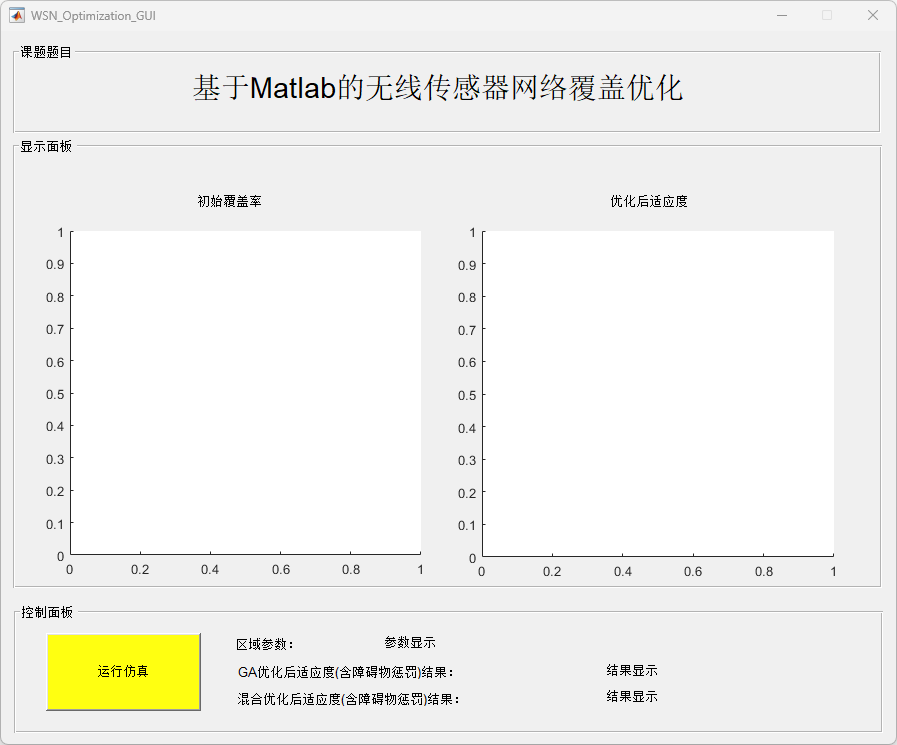Click 结果显示 beside the GA result label
This screenshot has height=745, width=897.
pyautogui.click(x=632, y=670)
